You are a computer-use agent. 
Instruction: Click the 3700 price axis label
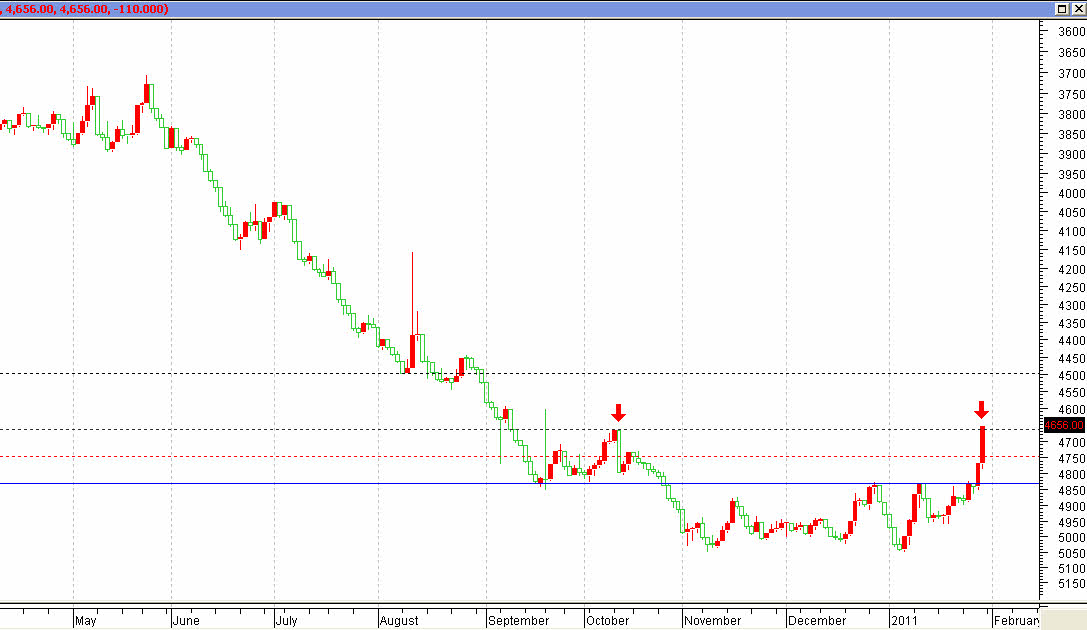[x=1072, y=73]
